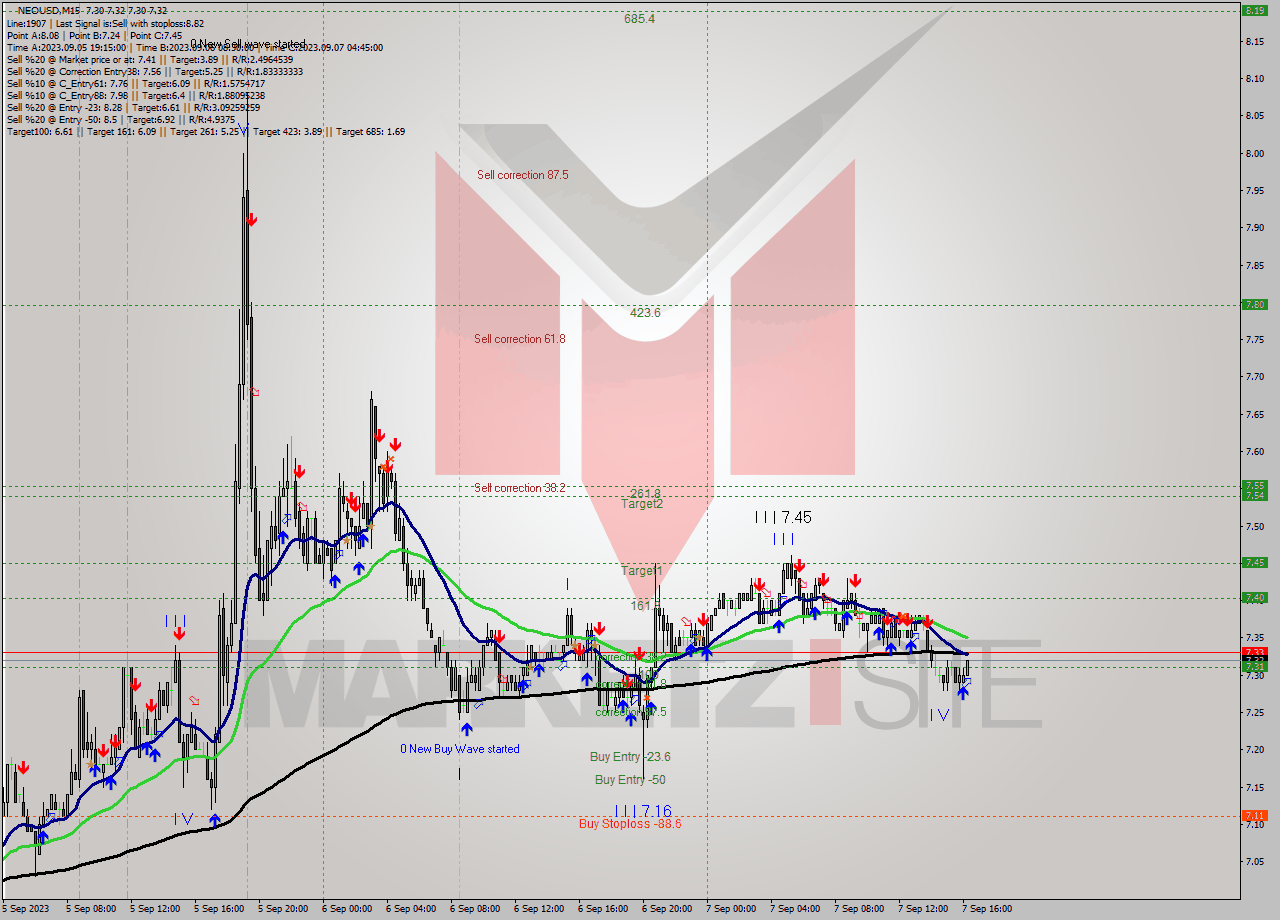Select the 685.4 Fibonacci level label
1280x920 pixels.
pyautogui.click(x=639, y=18)
